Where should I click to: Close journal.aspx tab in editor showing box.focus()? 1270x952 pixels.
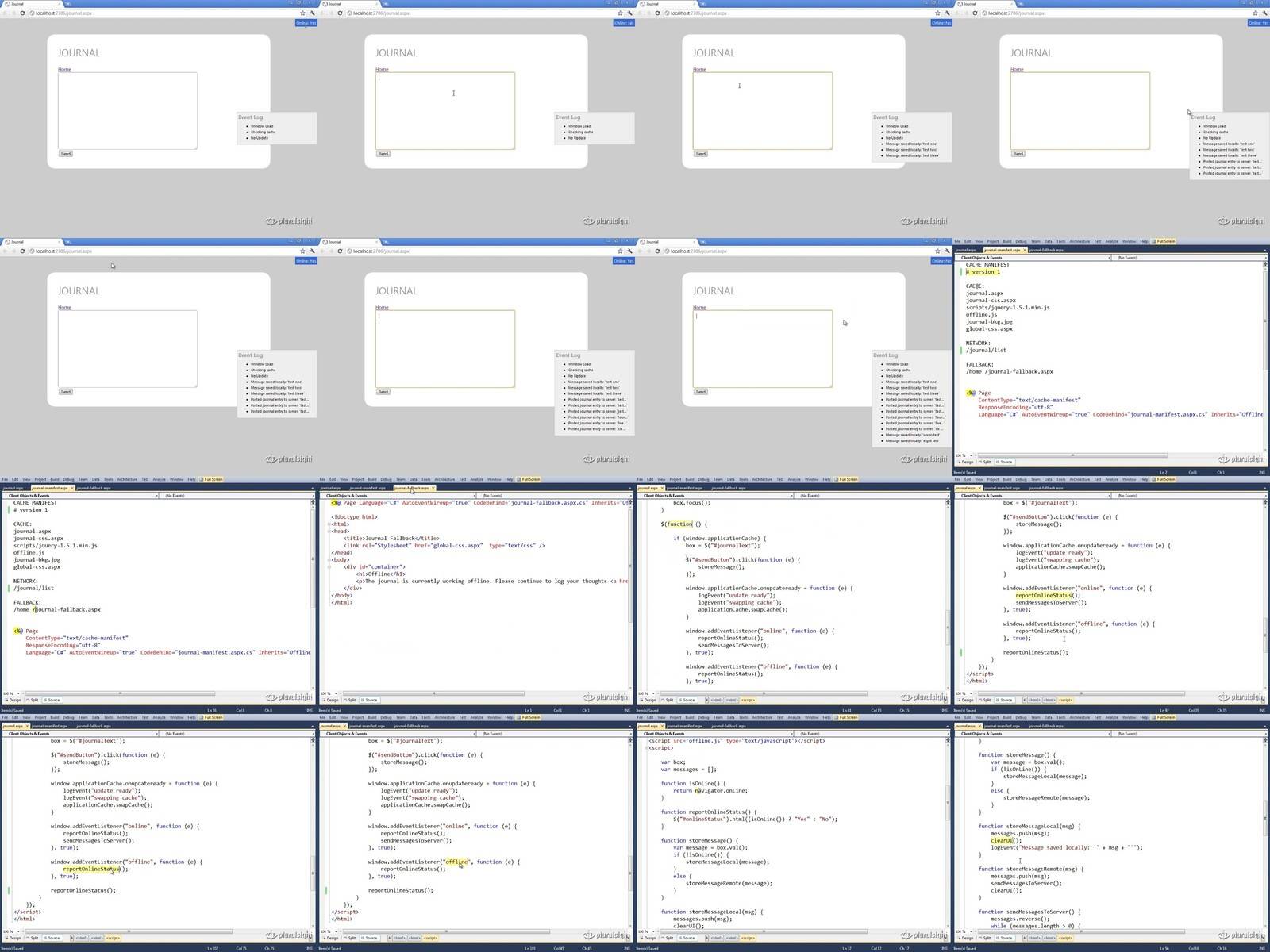point(662,488)
